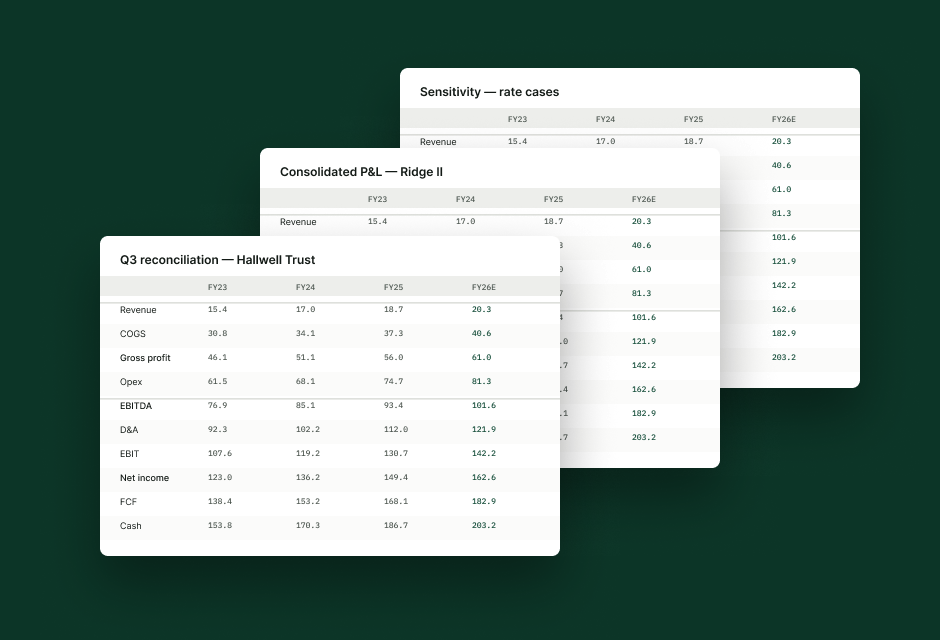940x640 pixels.
Task: Select D&A FY24 value 102.2
Action: (308, 429)
